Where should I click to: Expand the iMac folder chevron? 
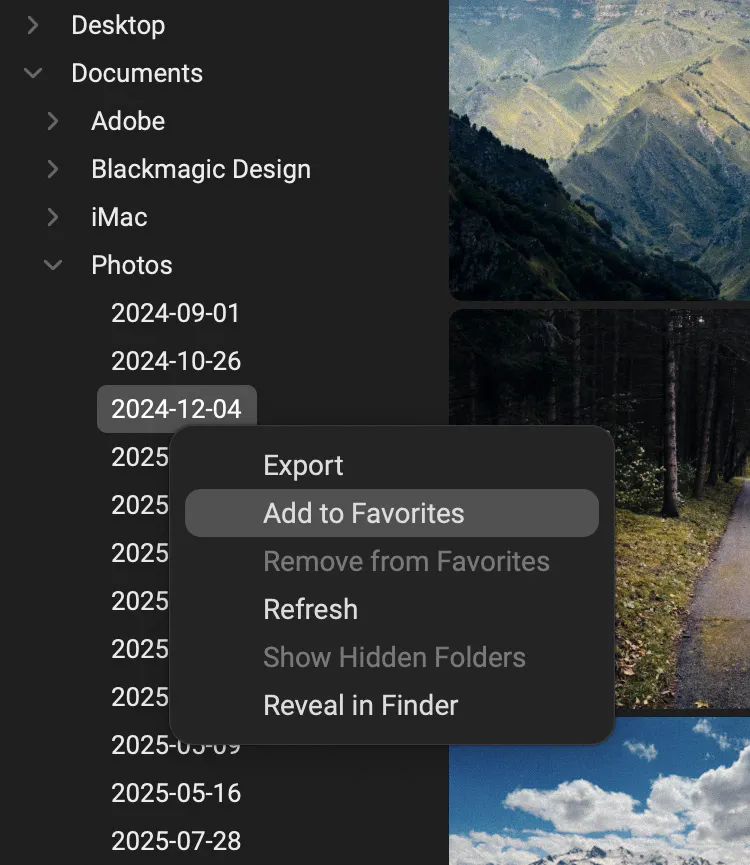tap(53, 217)
